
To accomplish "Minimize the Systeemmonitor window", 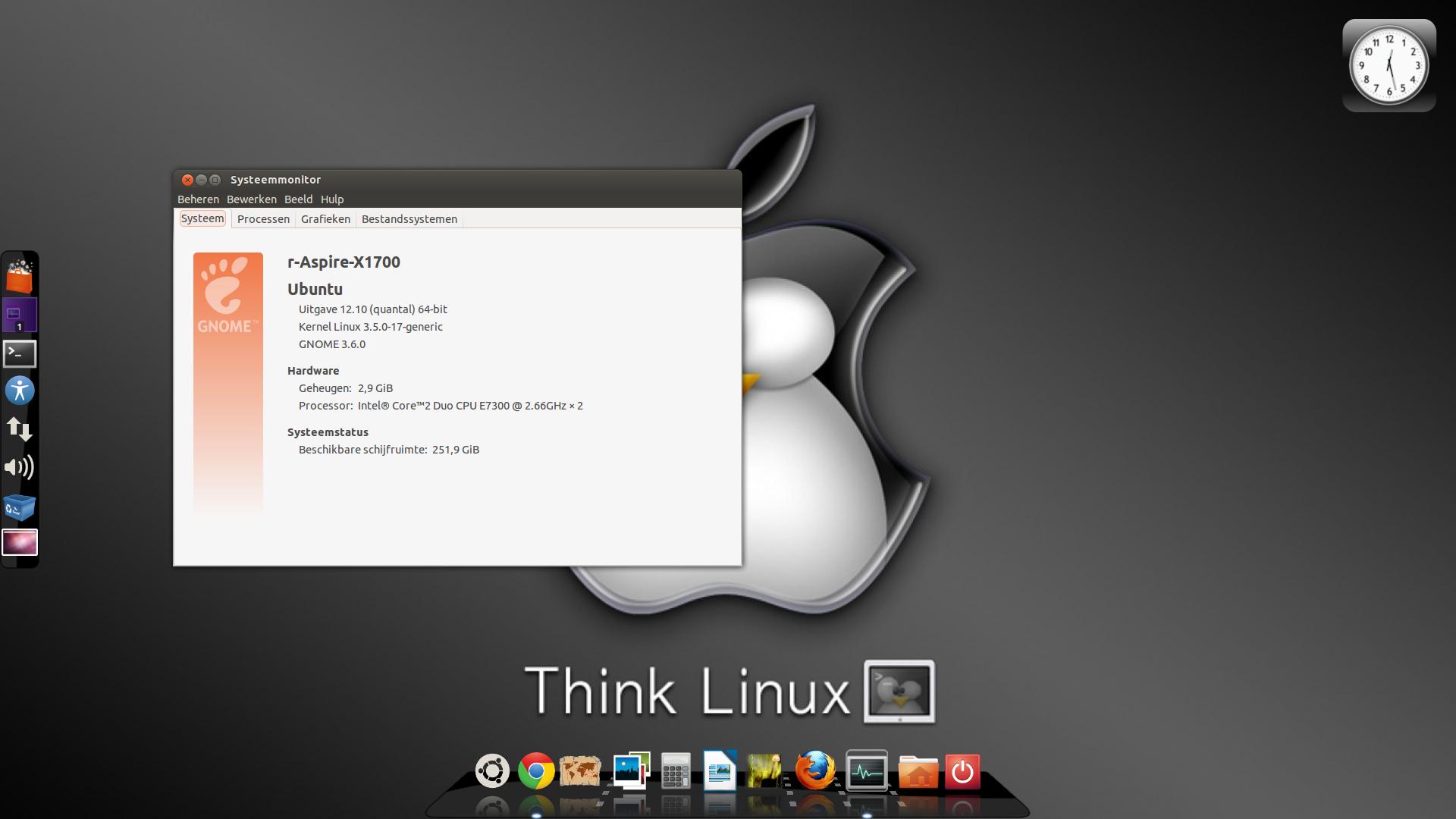I will (x=201, y=180).
